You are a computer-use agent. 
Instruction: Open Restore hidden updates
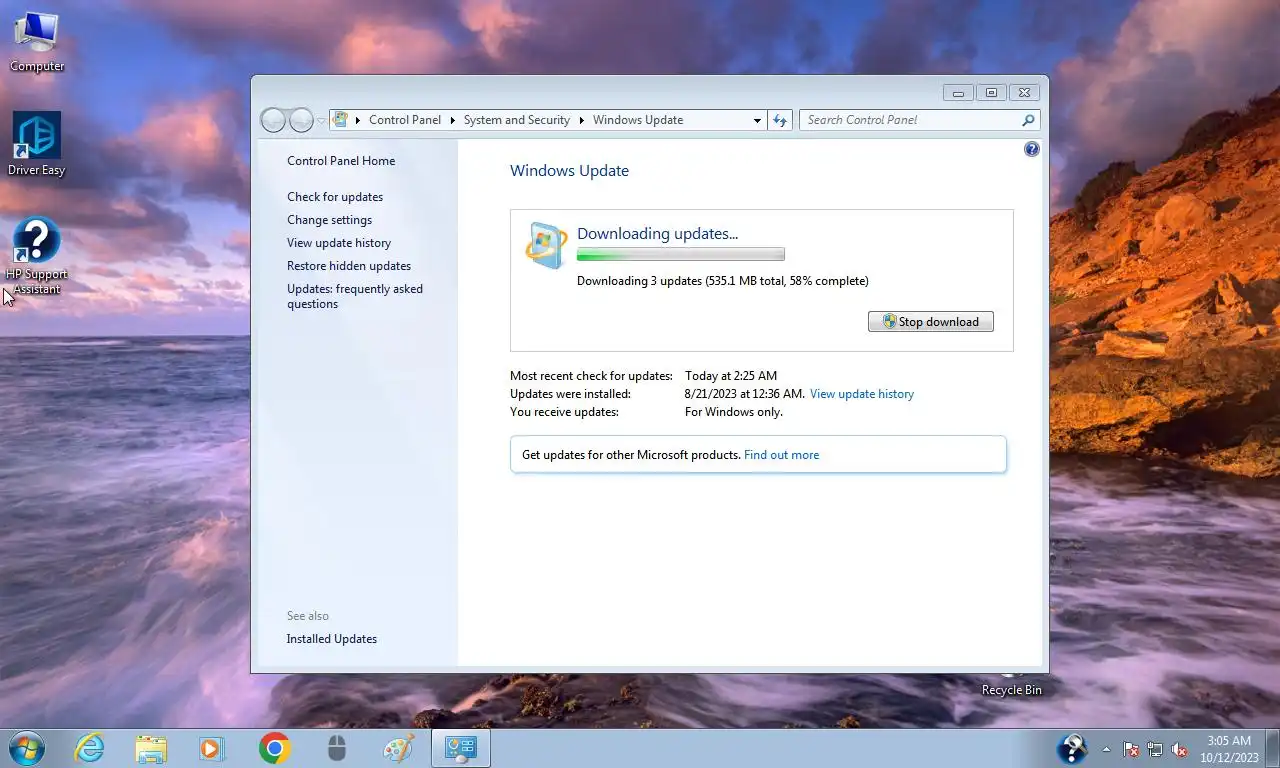(349, 266)
